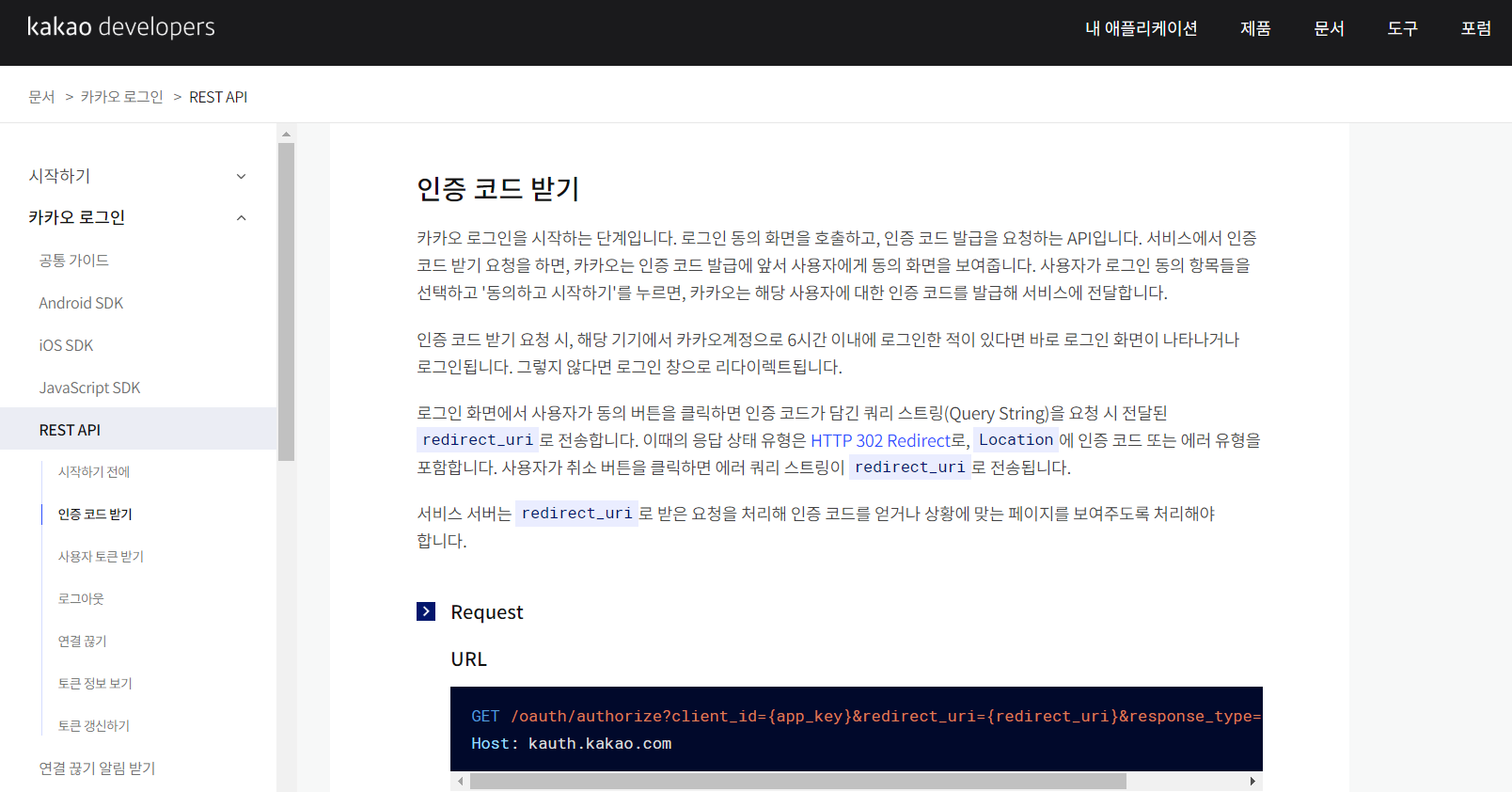Click the URL subheading
This screenshot has height=792, width=1512.
(469, 659)
